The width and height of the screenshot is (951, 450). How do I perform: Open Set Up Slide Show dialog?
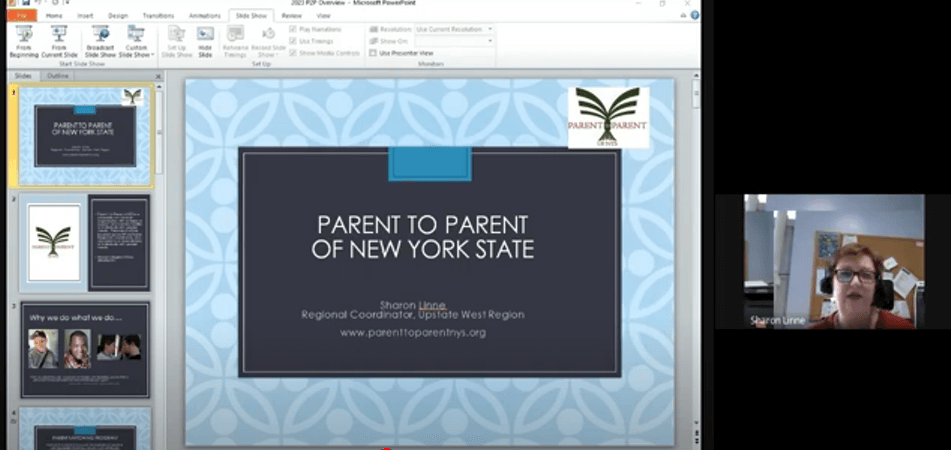click(176, 41)
